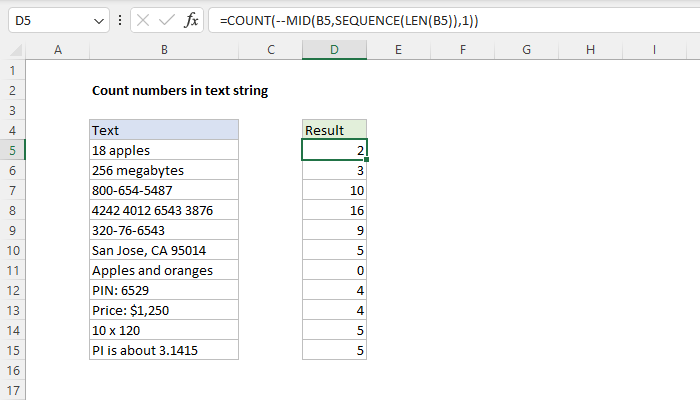700x400 pixels.
Task: Select cell containing '18 apples'
Action: pyautogui.click(x=163, y=150)
